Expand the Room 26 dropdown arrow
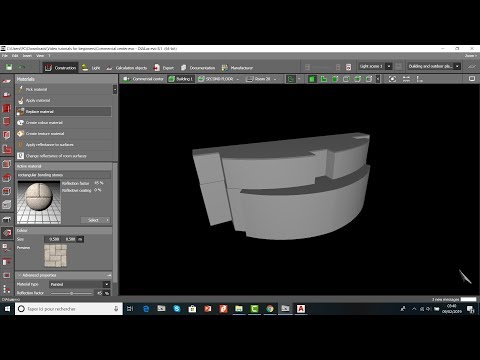Image resolution: width=480 pixels, height=360 pixels. click(275, 79)
